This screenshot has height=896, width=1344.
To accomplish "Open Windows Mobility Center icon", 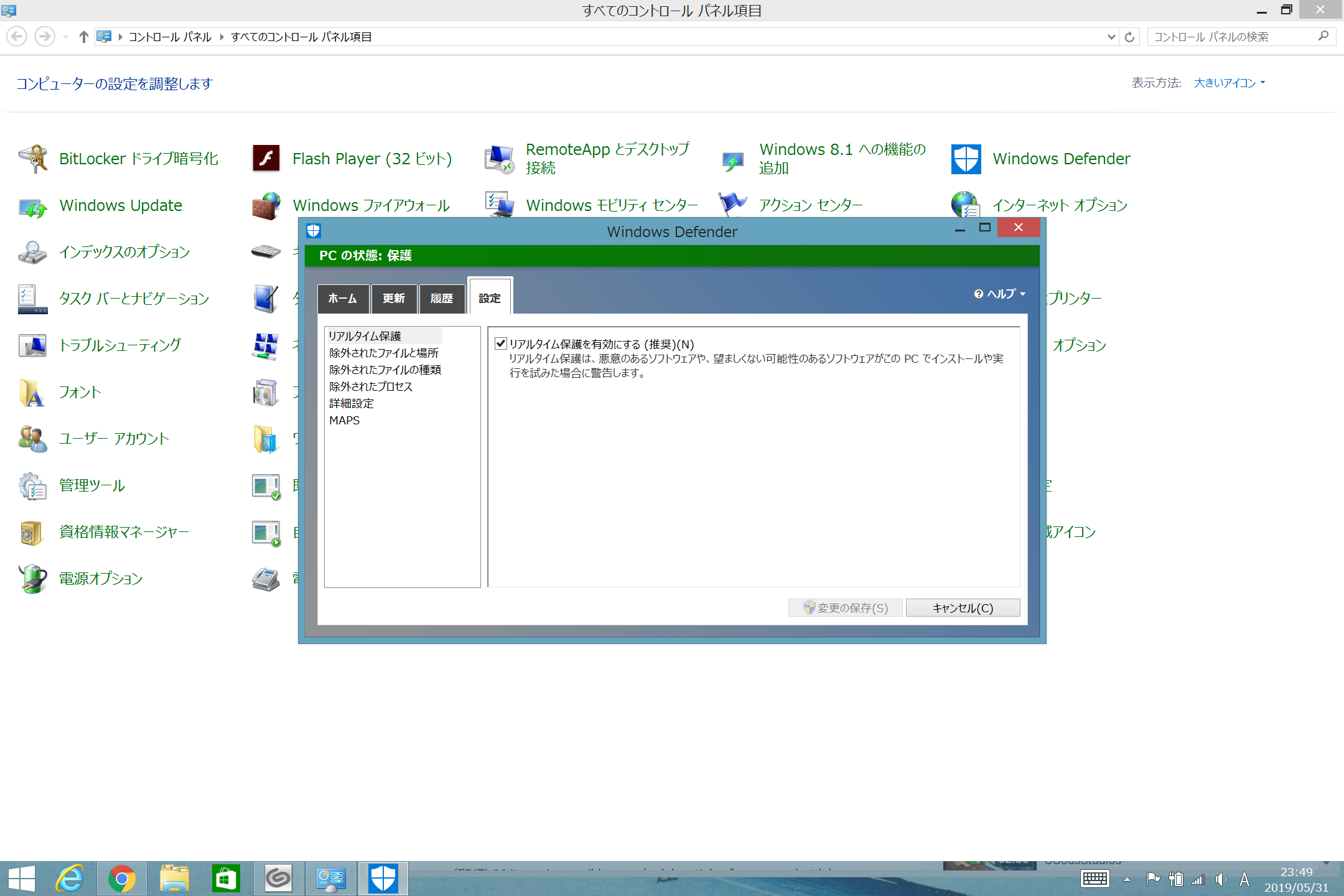I will (500, 203).
